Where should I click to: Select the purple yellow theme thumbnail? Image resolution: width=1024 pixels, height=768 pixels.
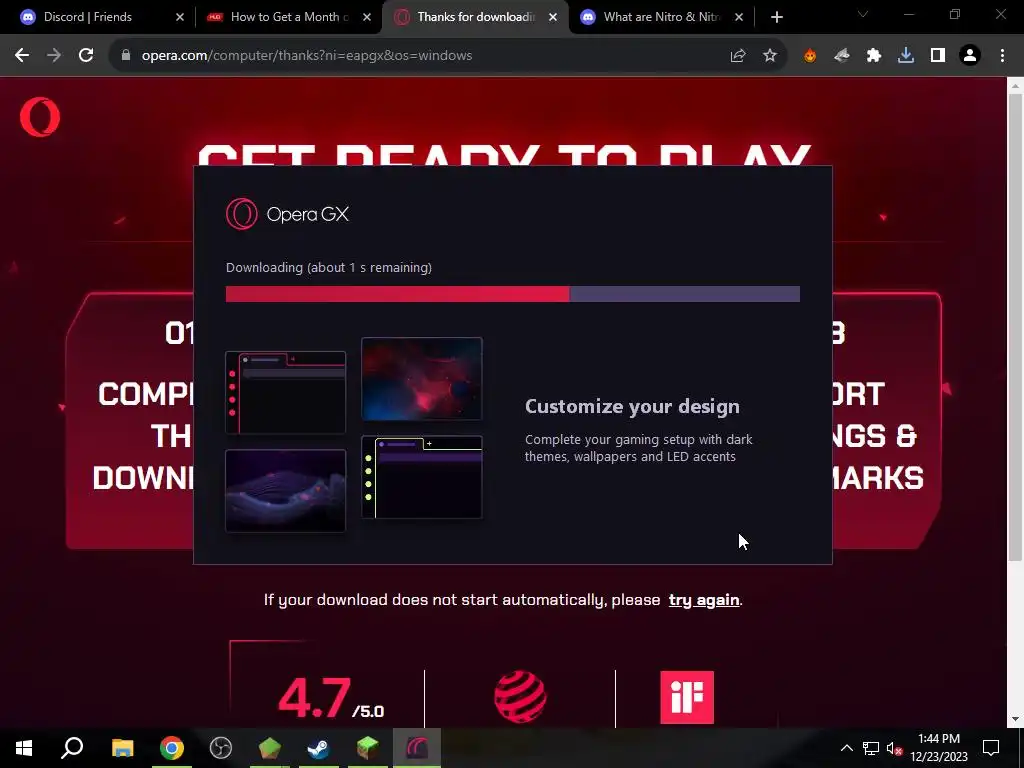pyautogui.click(x=422, y=477)
